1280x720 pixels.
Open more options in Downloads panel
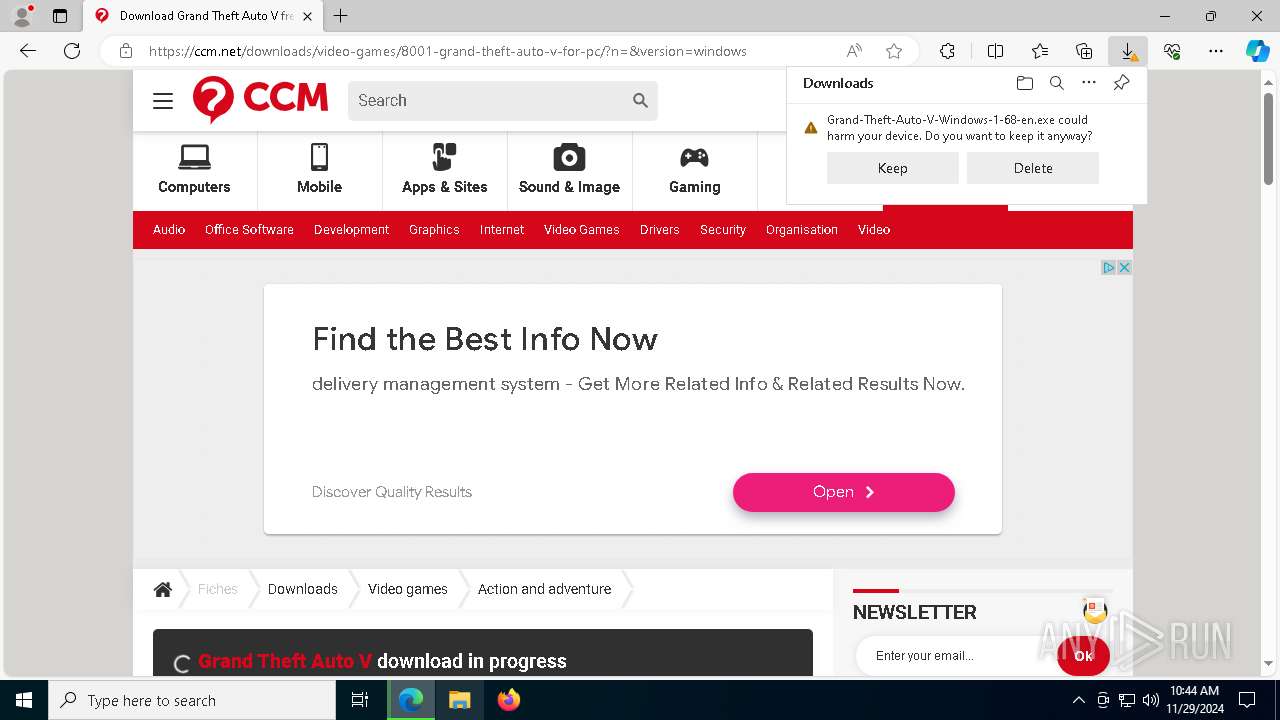click(1089, 83)
